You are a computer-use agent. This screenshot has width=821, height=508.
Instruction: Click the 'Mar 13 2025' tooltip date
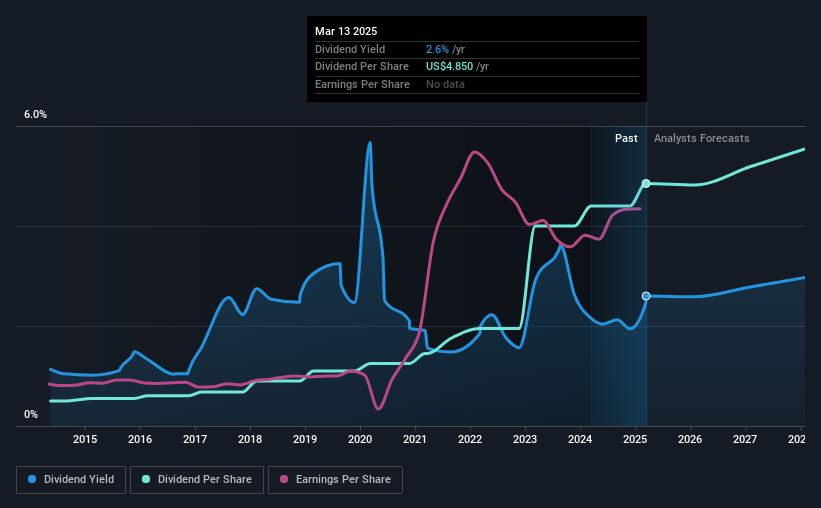click(x=346, y=31)
